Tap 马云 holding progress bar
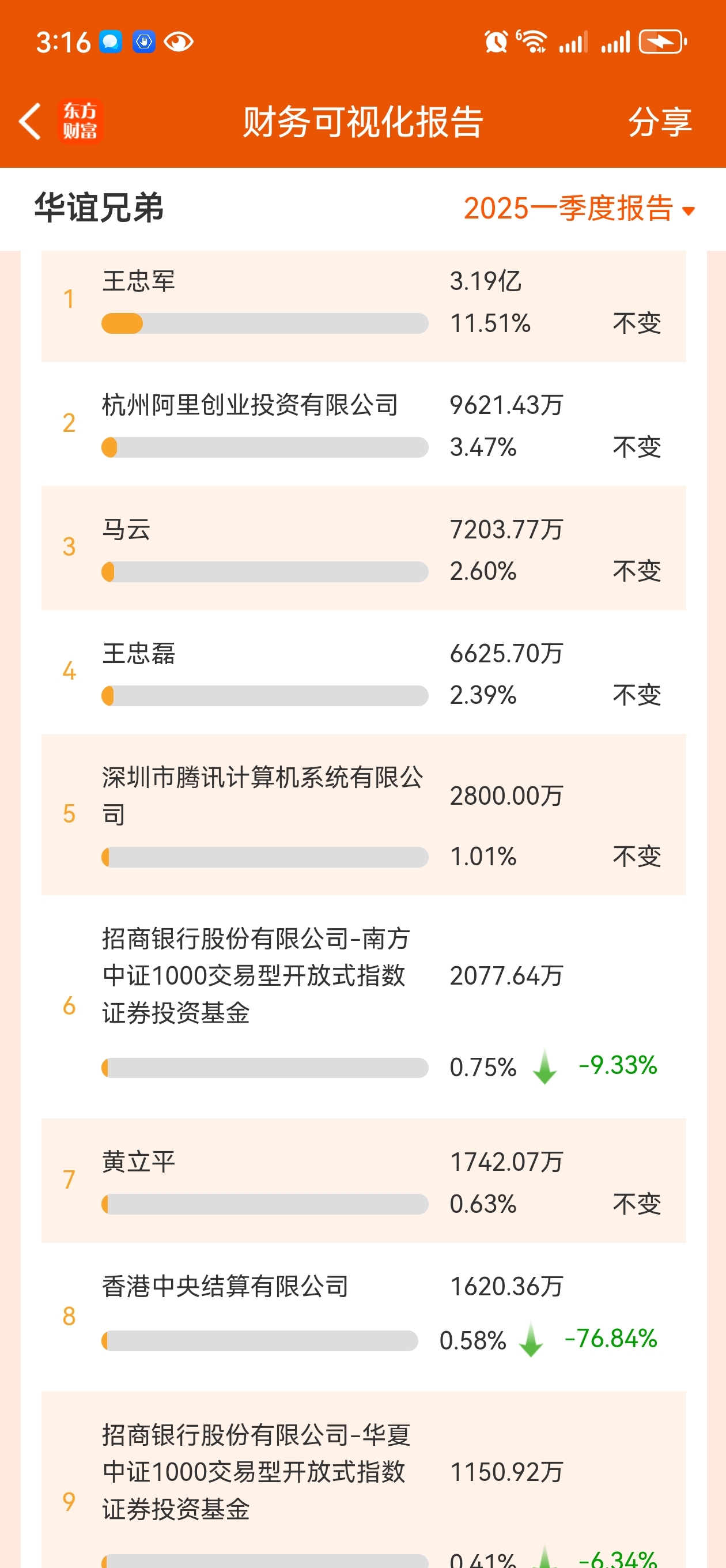726x1568 pixels. point(264,571)
